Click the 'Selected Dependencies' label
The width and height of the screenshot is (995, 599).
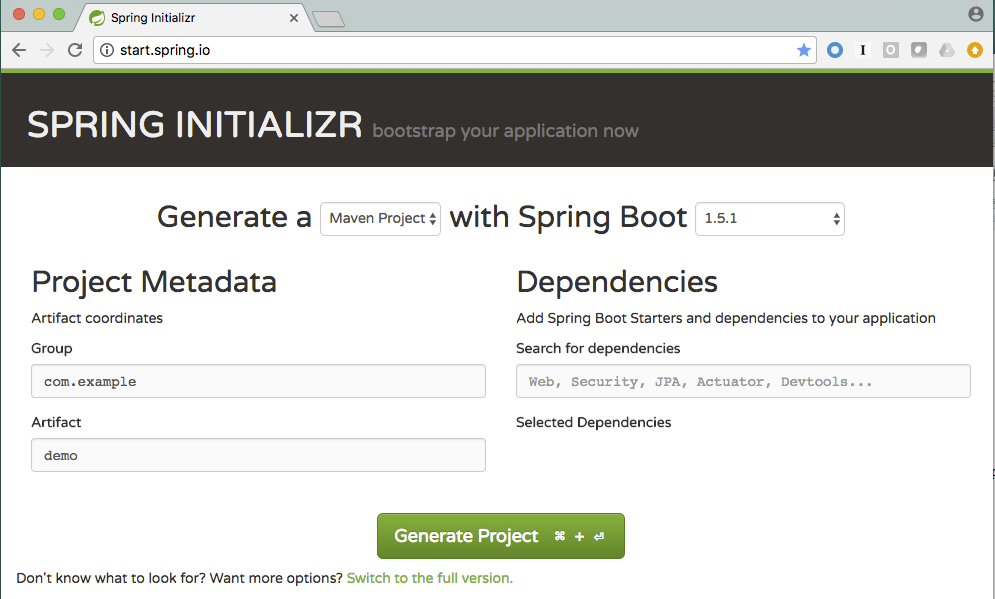[x=593, y=423]
